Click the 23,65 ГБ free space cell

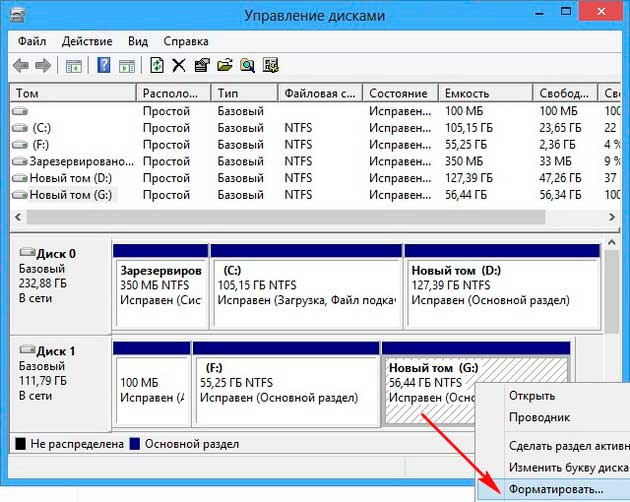pyautogui.click(x=560, y=128)
